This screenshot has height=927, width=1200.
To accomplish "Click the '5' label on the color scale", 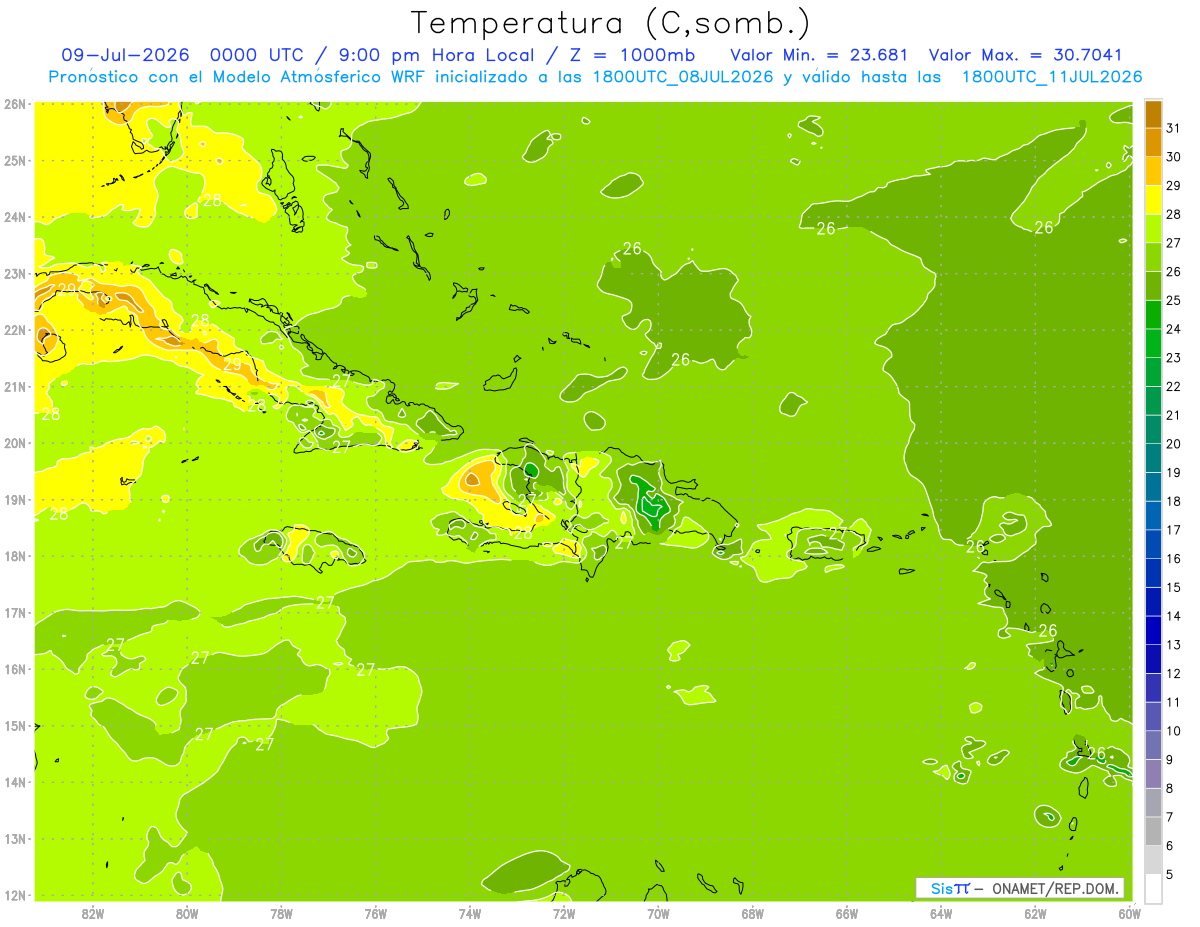I will (1170, 874).
